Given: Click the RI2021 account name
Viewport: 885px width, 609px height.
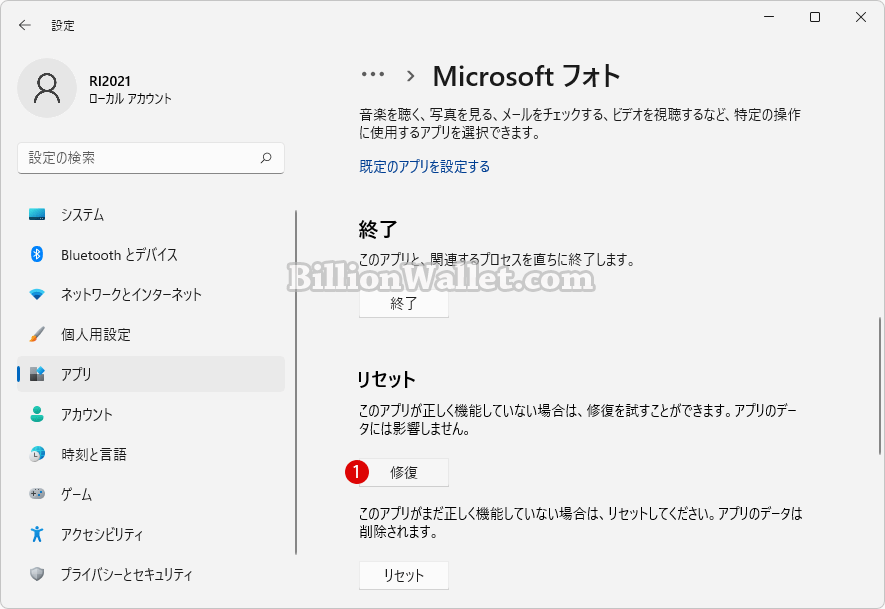Looking at the screenshot, I should 110,81.
